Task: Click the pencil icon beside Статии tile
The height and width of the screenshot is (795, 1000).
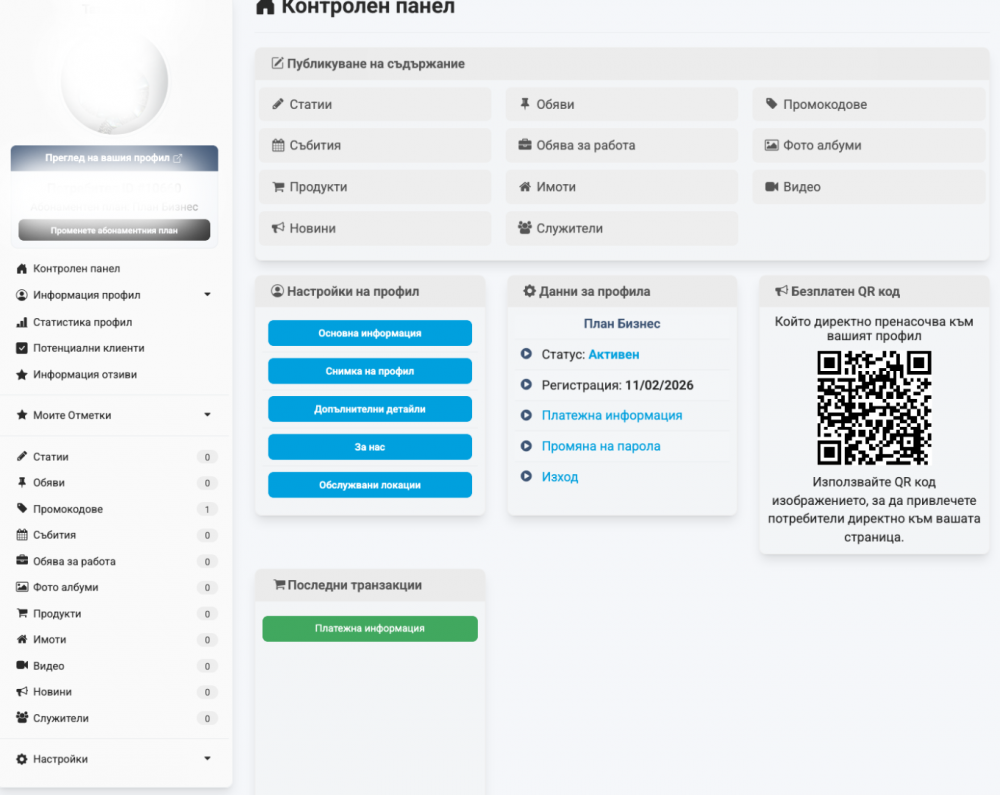Action: click(279, 104)
